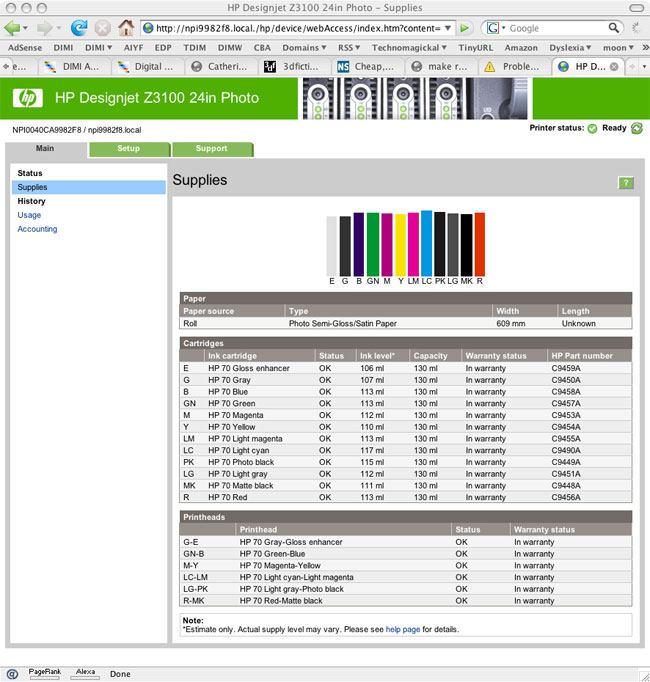Open the help page link in Note
Image resolution: width=650 pixels, height=682 pixels.
click(x=403, y=629)
